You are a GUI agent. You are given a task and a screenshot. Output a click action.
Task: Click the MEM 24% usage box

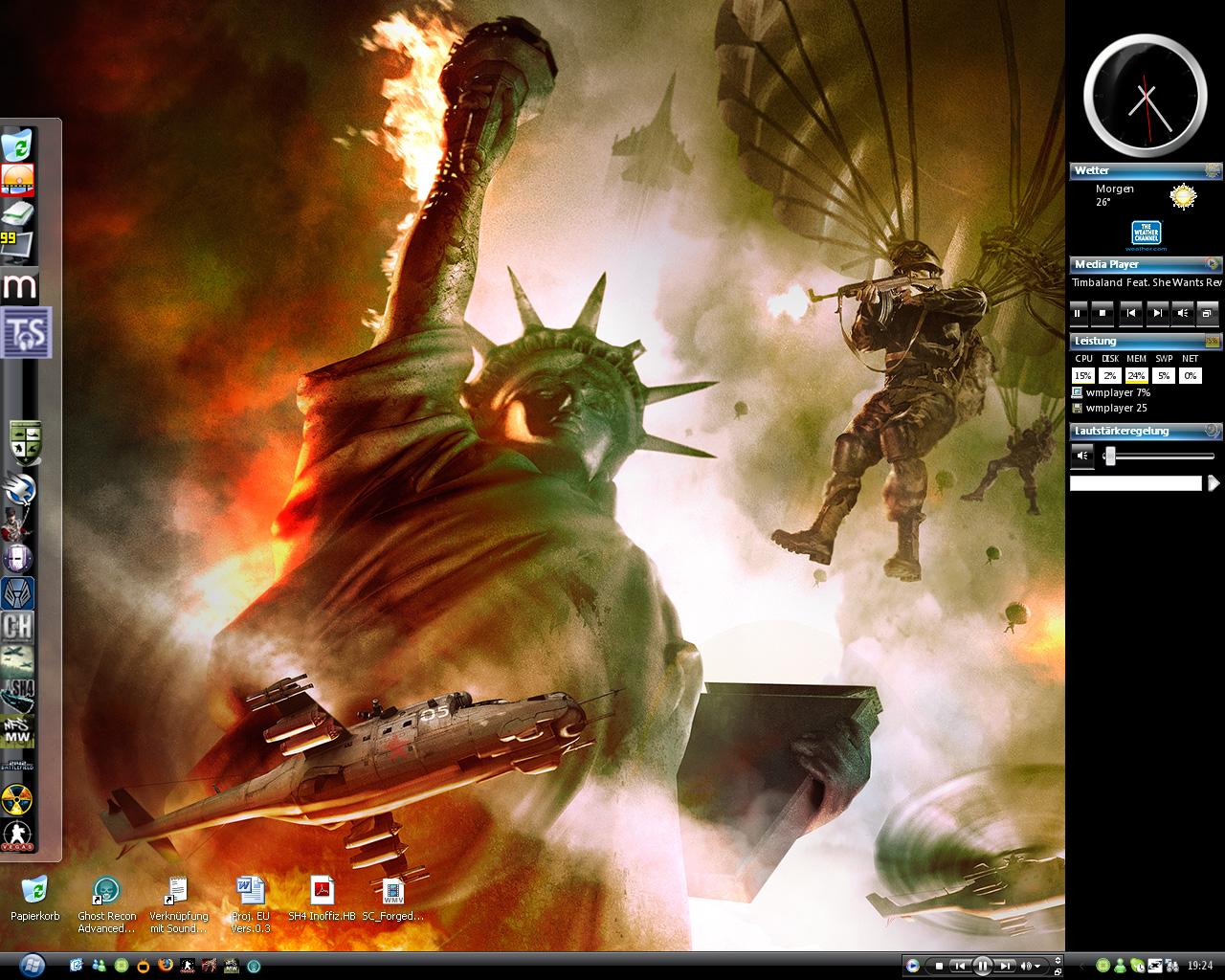pos(1136,376)
